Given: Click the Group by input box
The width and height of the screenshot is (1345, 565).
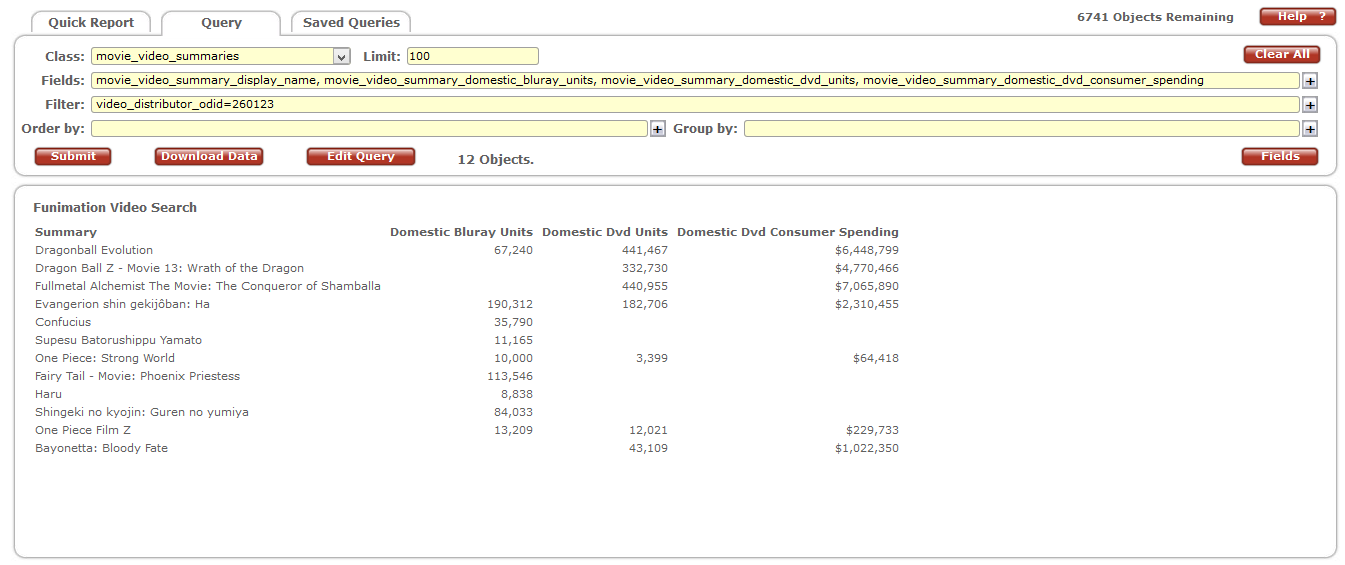Looking at the screenshot, I should 1021,129.
